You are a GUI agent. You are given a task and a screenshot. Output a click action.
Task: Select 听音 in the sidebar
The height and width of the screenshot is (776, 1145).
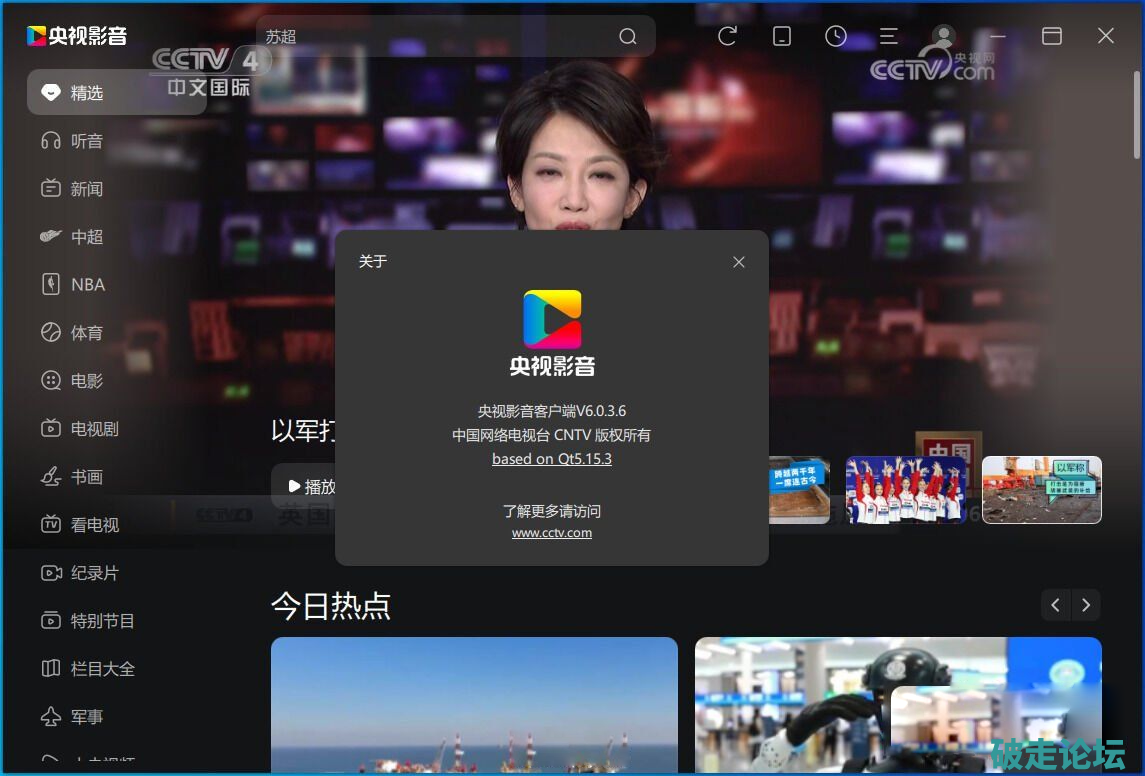(x=87, y=141)
